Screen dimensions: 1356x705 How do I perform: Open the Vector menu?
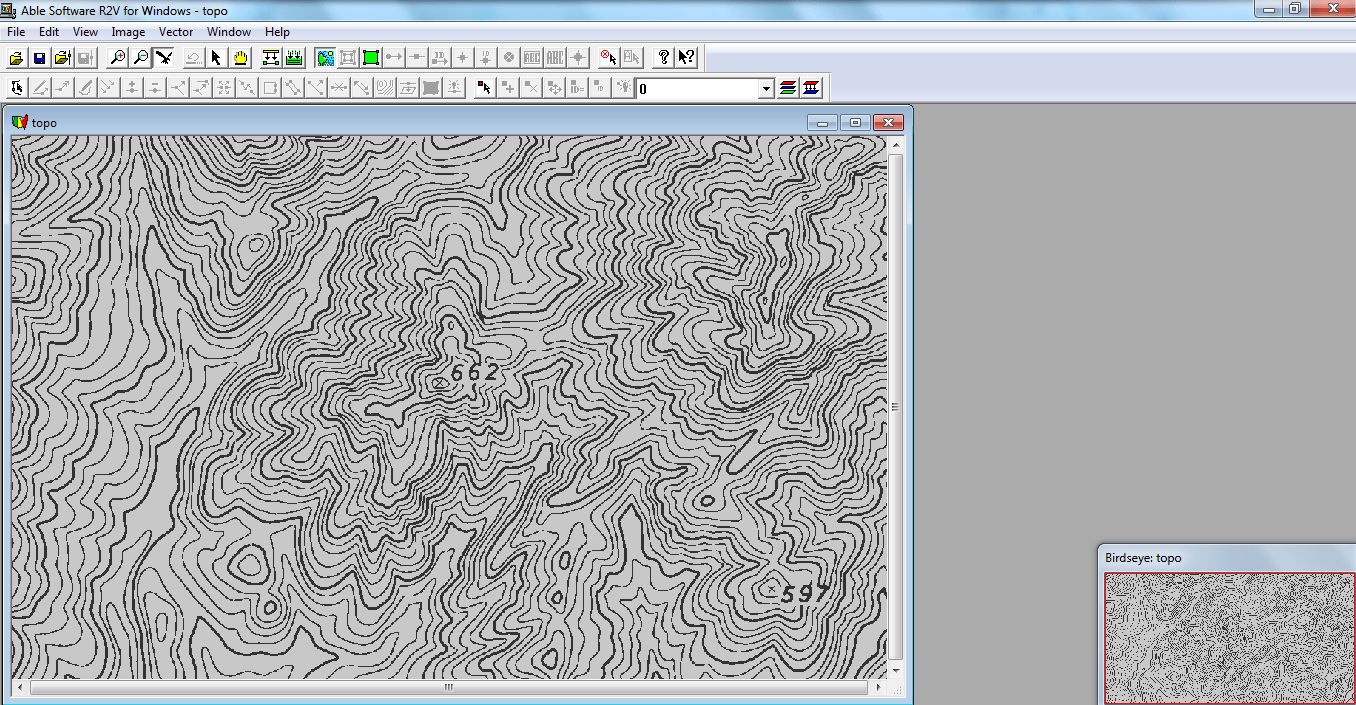(x=176, y=32)
